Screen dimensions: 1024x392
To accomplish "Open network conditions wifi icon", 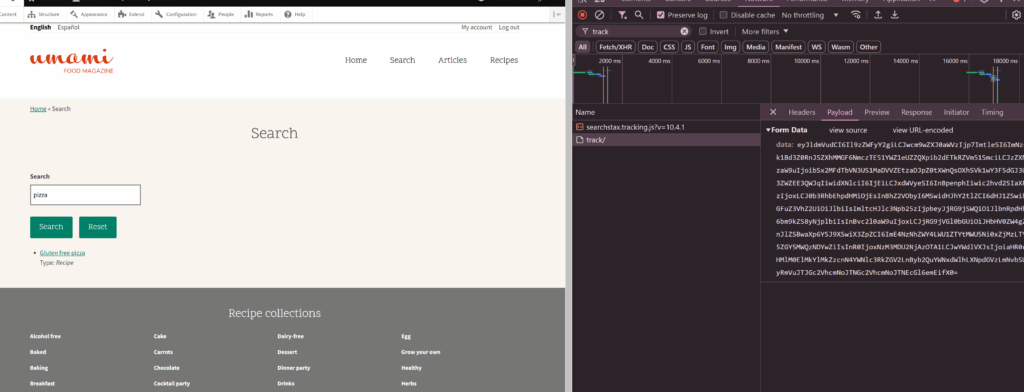I will [x=856, y=15].
